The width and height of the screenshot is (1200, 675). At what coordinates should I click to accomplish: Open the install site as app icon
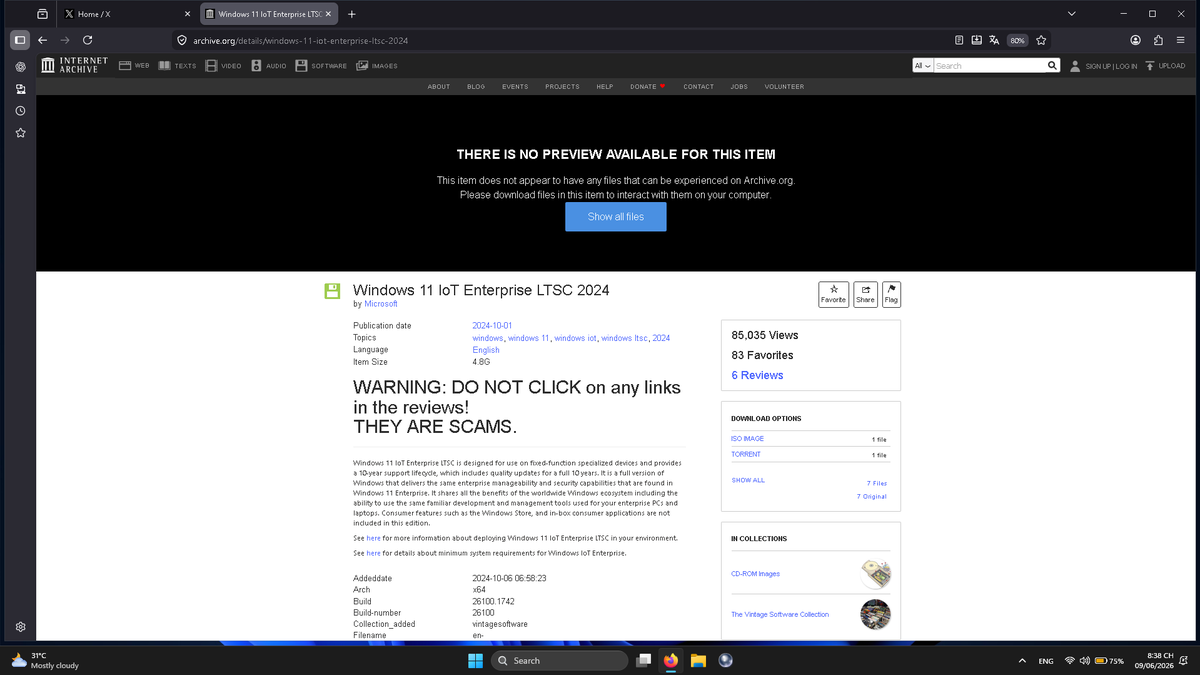point(977,40)
